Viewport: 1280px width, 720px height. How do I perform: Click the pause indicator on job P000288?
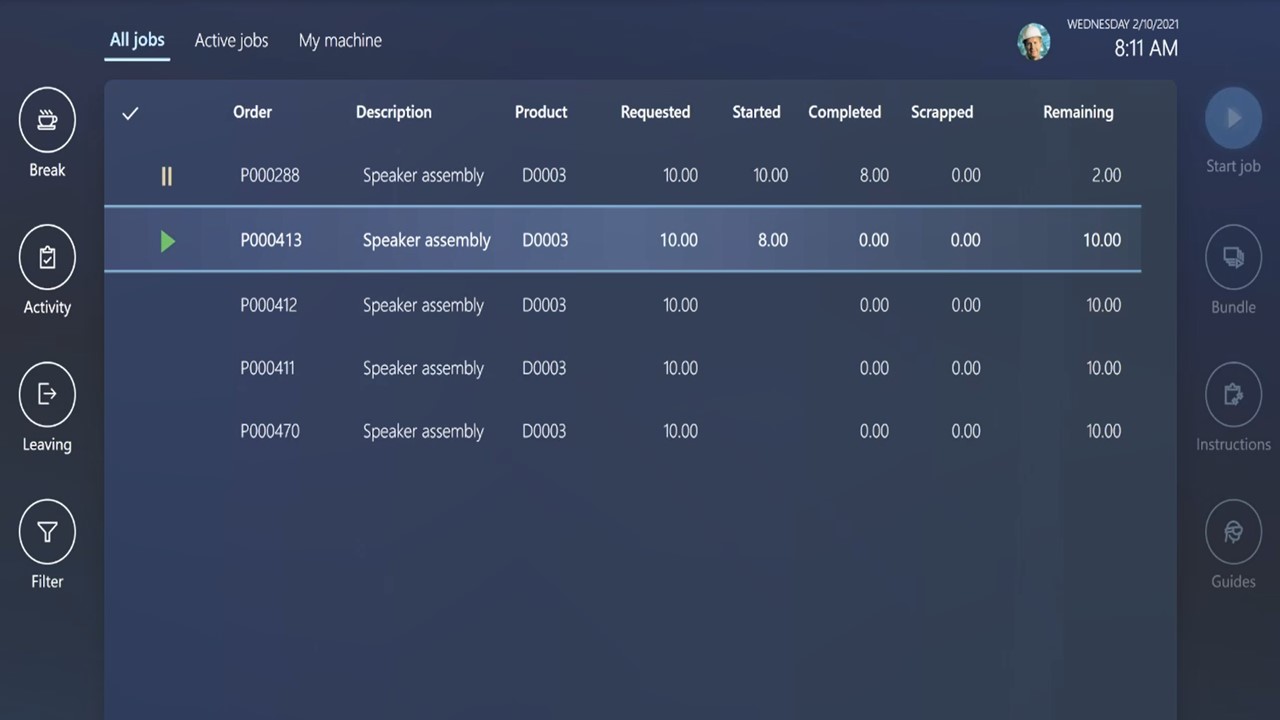point(167,175)
